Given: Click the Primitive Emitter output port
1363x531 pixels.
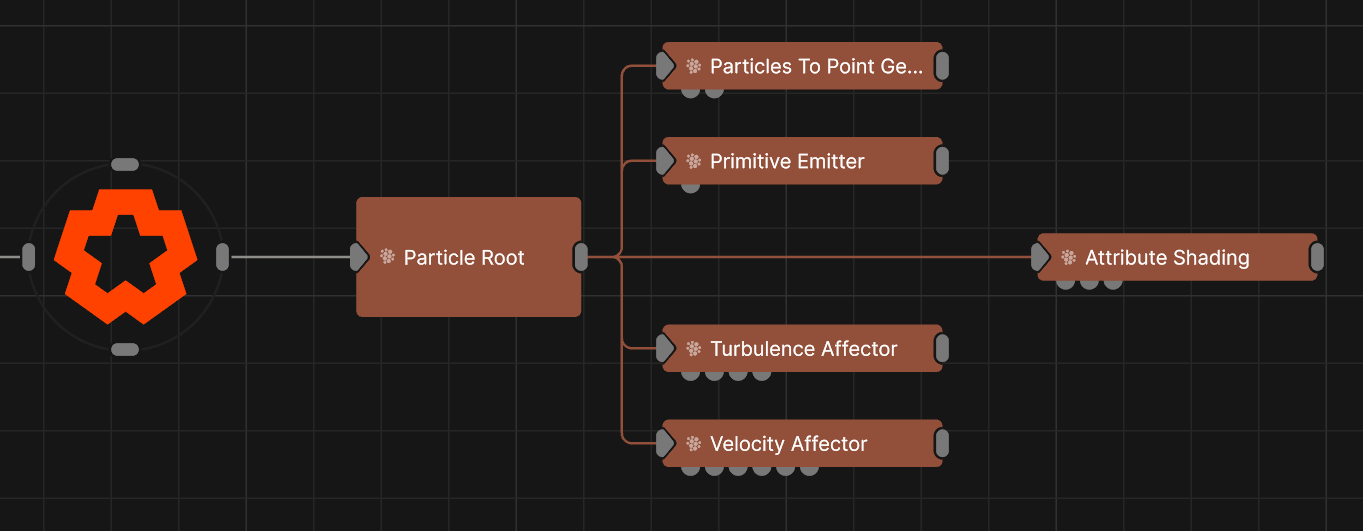Looking at the screenshot, I should [x=941, y=161].
